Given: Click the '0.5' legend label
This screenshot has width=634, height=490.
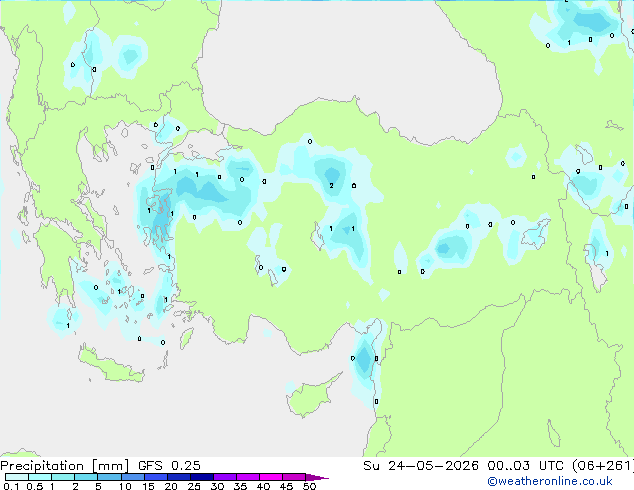Looking at the screenshot, I should pyautogui.click(x=34, y=486).
